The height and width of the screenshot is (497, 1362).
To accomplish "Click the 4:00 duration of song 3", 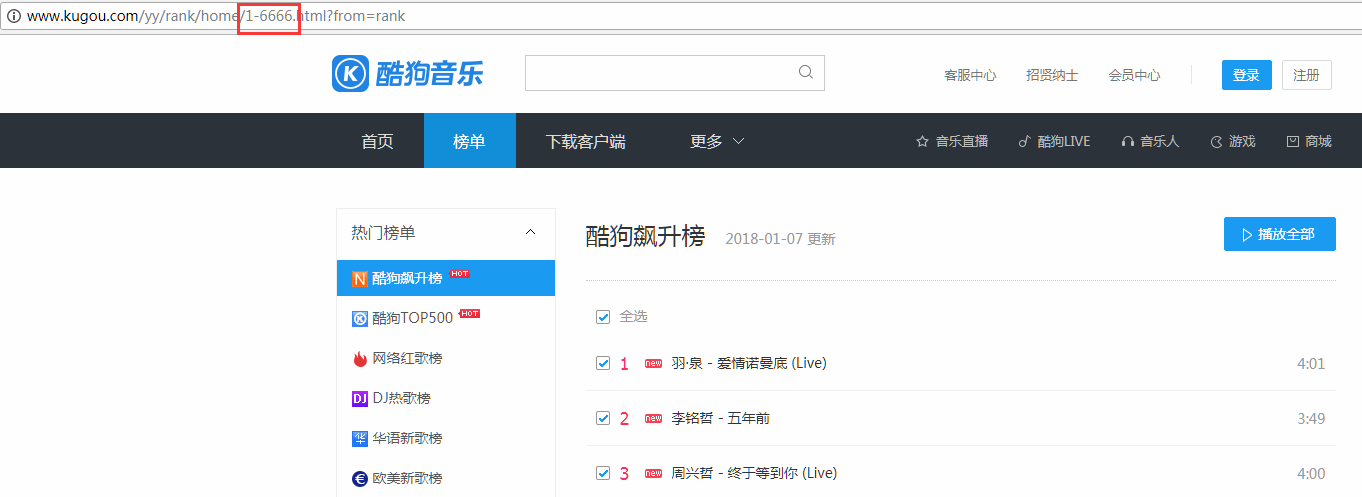I will click(1311, 474).
